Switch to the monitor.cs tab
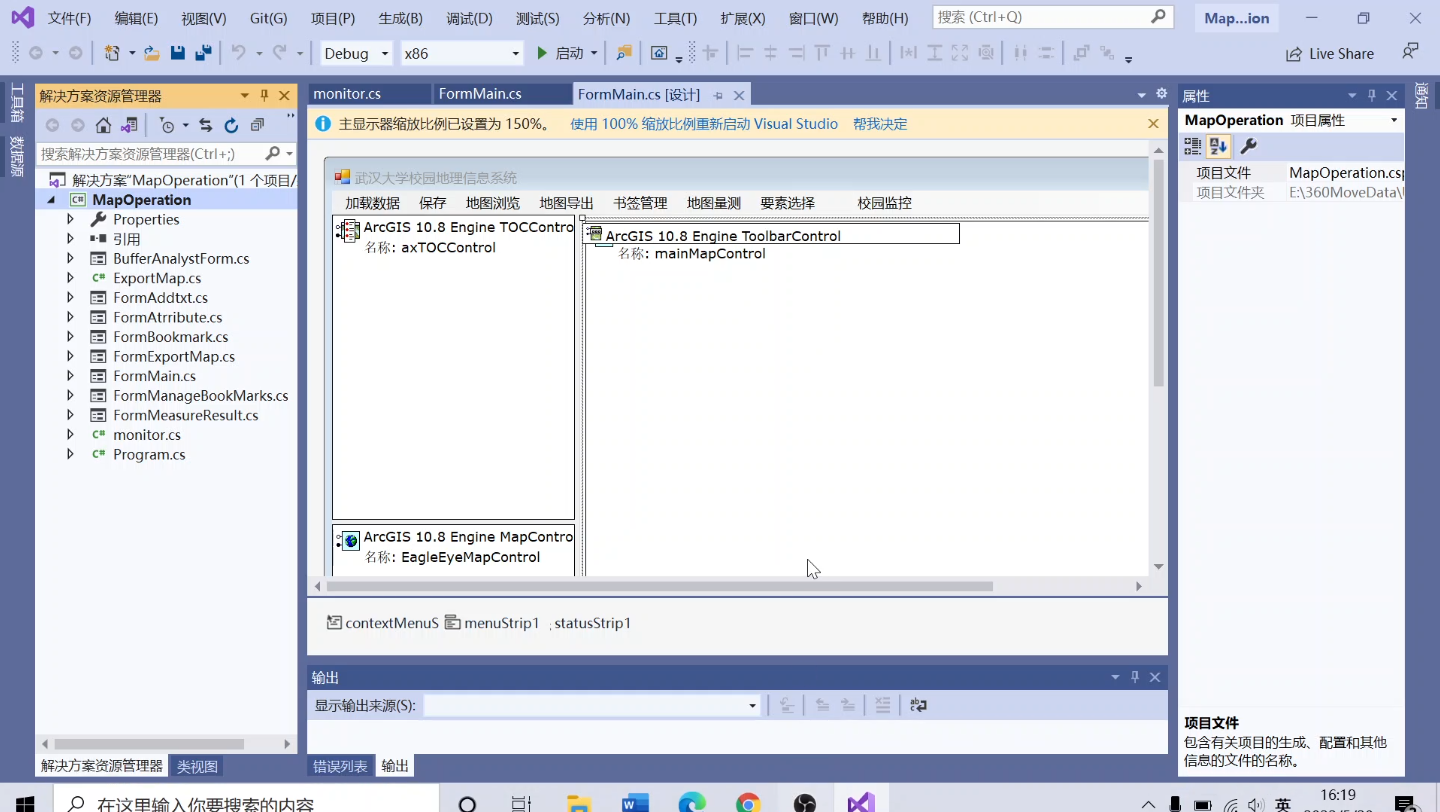The width and height of the screenshot is (1440, 812). 347,94
